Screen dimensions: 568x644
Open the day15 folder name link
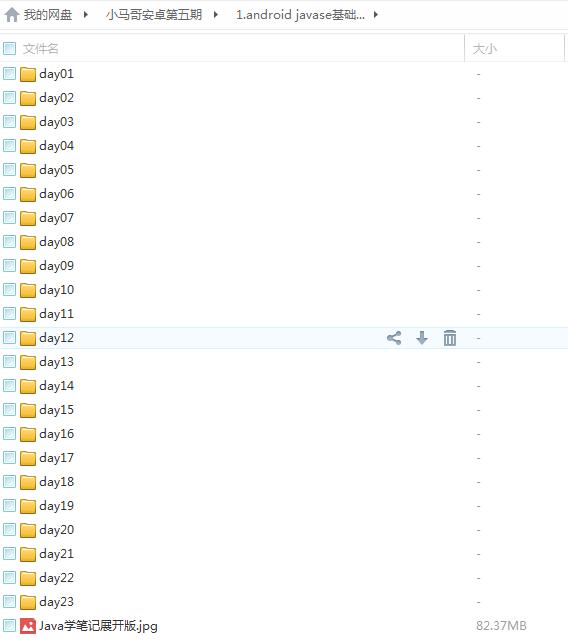pyautogui.click(x=57, y=409)
